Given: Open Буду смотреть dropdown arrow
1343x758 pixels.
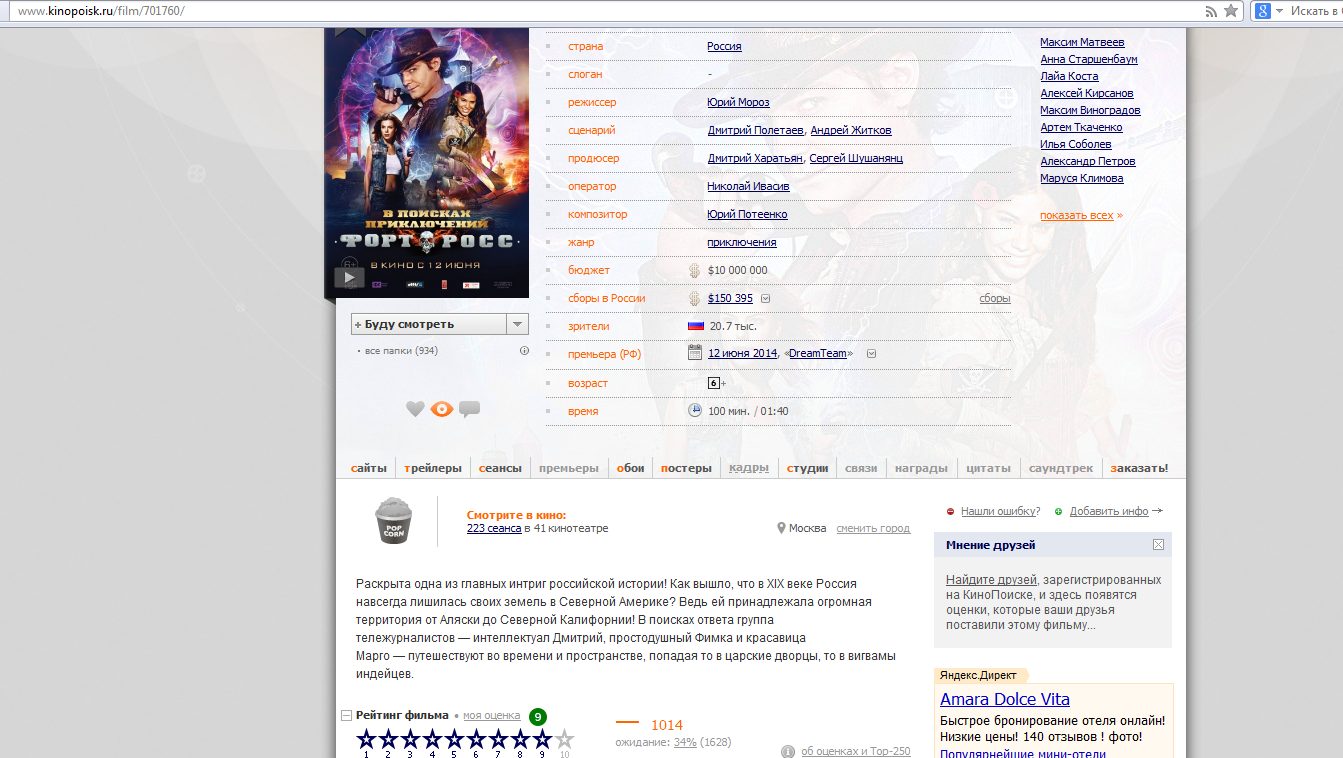Looking at the screenshot, I should [x=517, y=324].
